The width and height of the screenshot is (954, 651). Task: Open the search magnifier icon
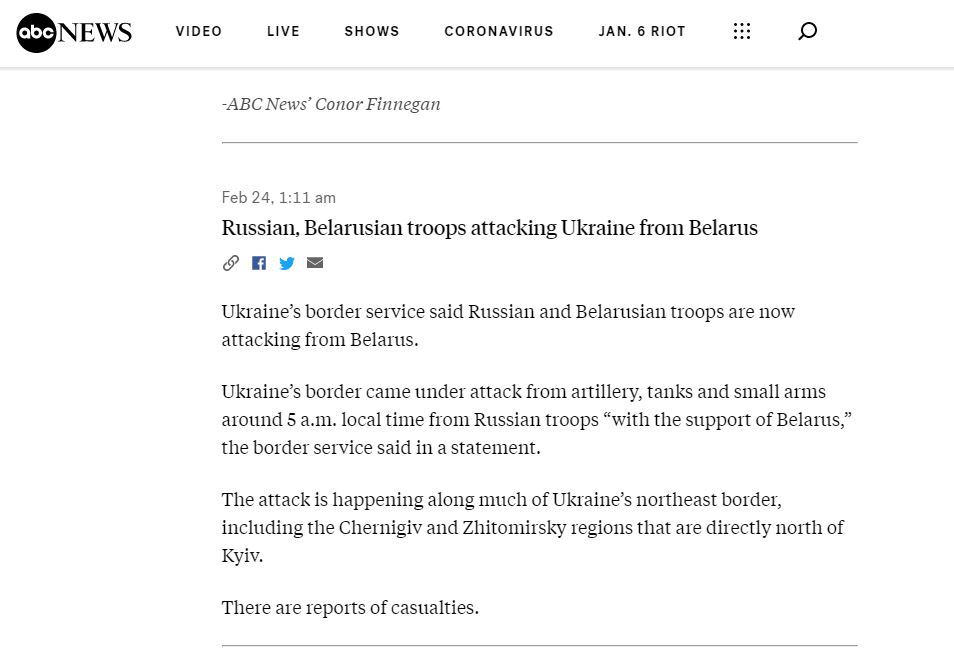click(807, 31)
